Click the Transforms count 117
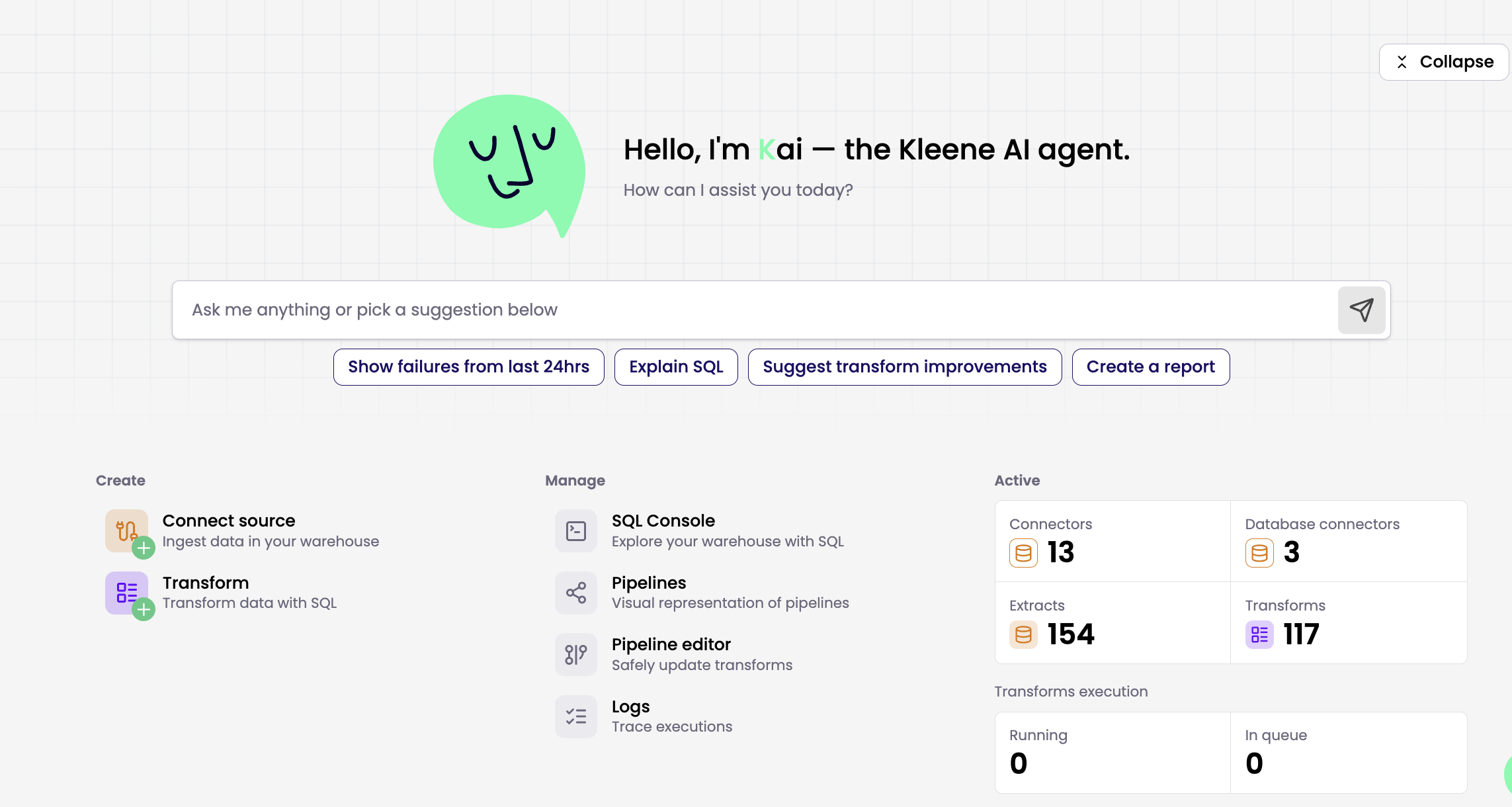This screenshot has width=1512, height=807. pos(1302,634)
